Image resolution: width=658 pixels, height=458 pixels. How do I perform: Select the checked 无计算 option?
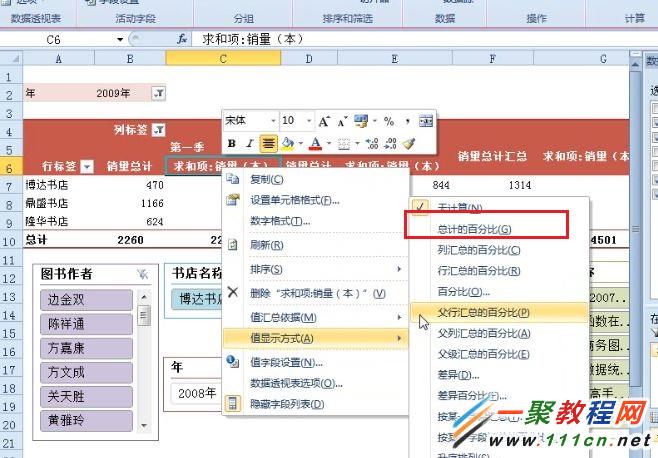tap(499, 207)
